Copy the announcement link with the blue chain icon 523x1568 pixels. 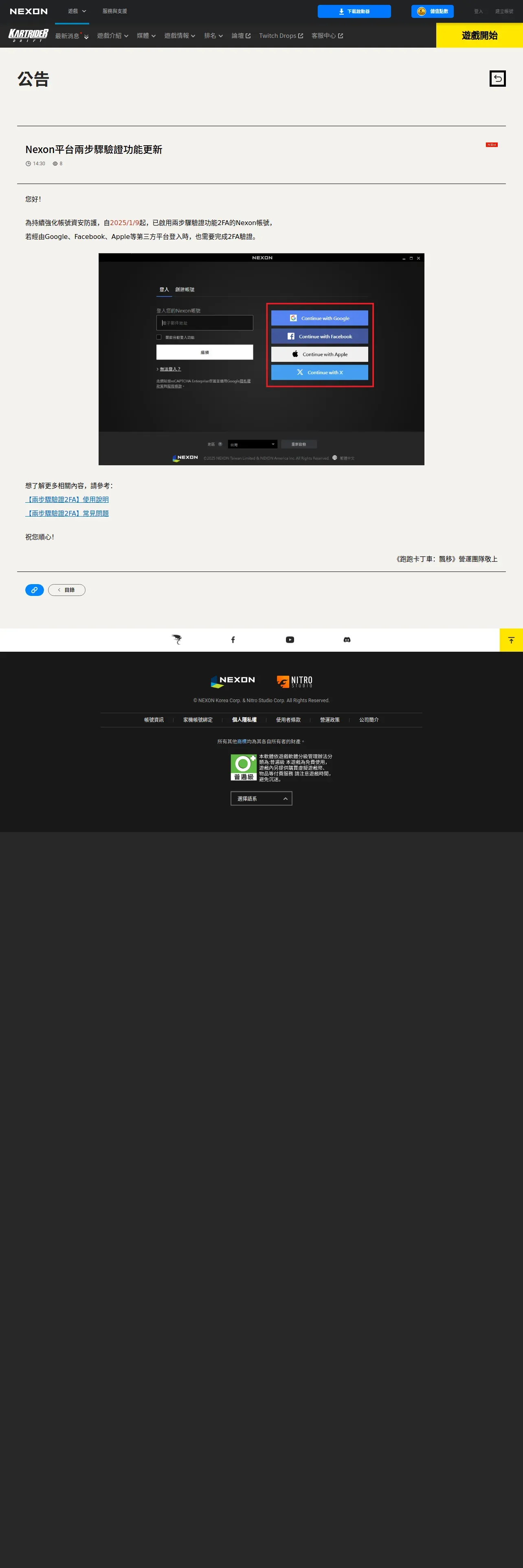point(34,590)
